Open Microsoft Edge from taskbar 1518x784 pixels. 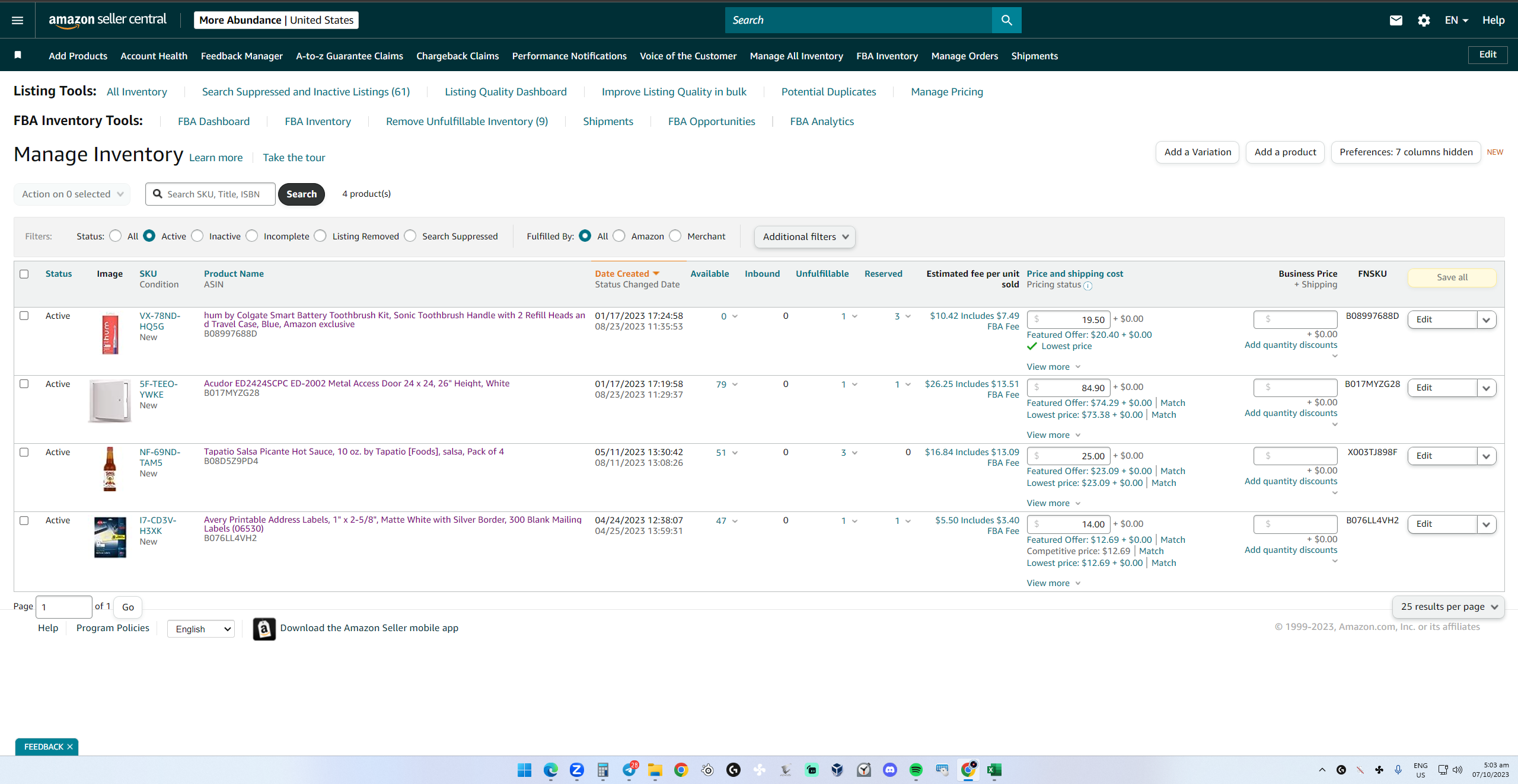[550, 770]
